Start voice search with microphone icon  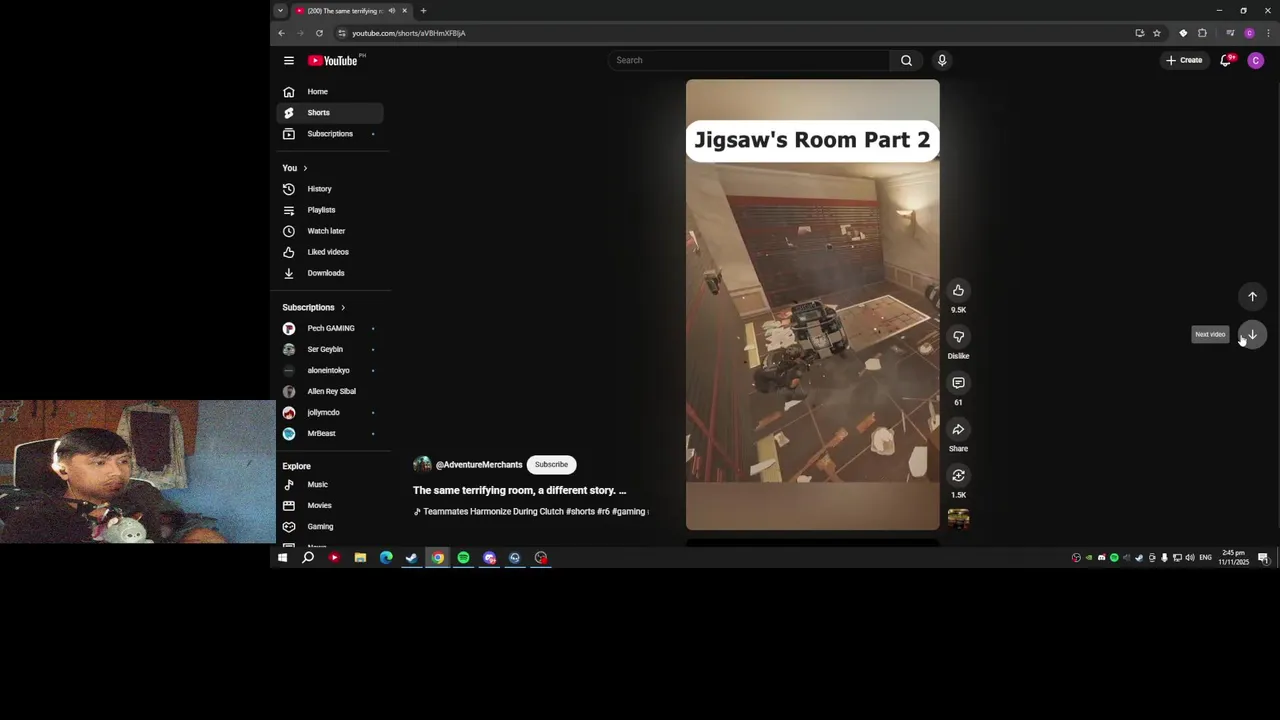[x=942, y=60]
